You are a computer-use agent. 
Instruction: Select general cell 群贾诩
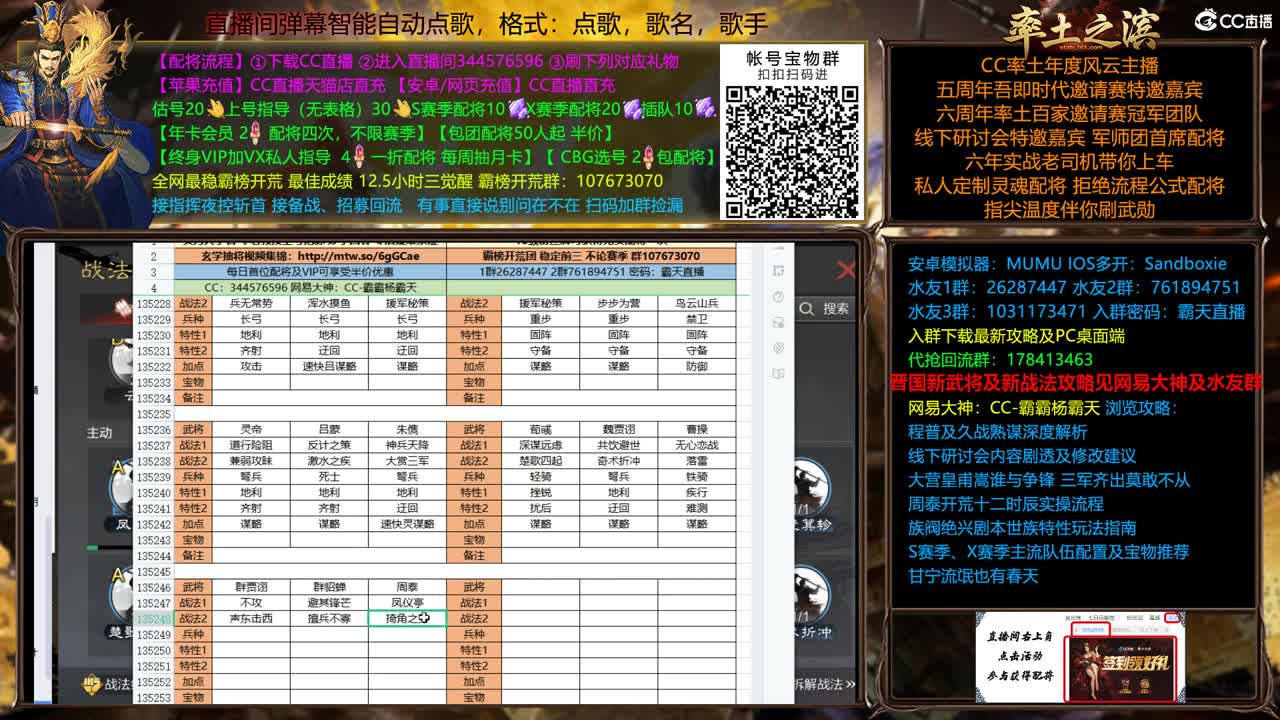coord(251,587)
